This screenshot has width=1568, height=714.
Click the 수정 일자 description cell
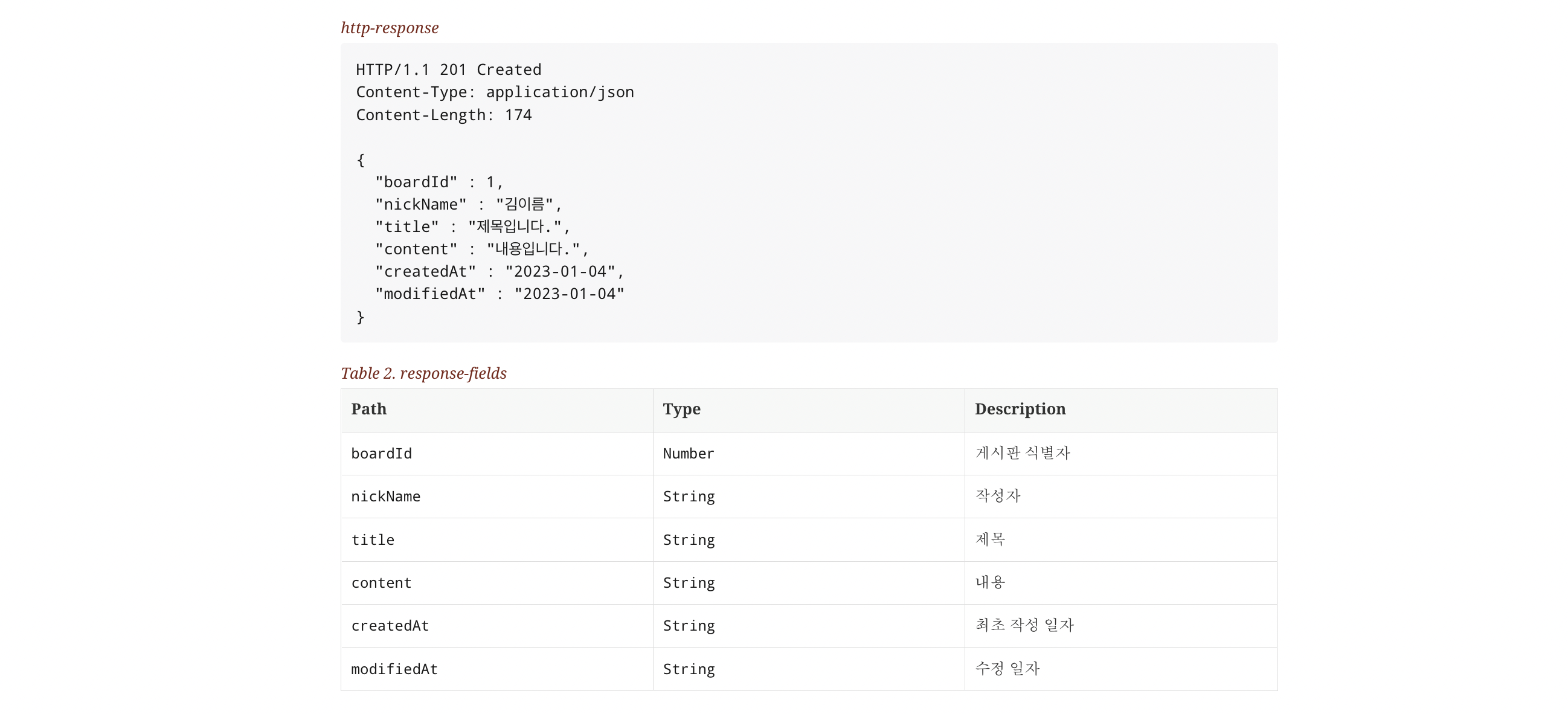(x=1007, y=668)
